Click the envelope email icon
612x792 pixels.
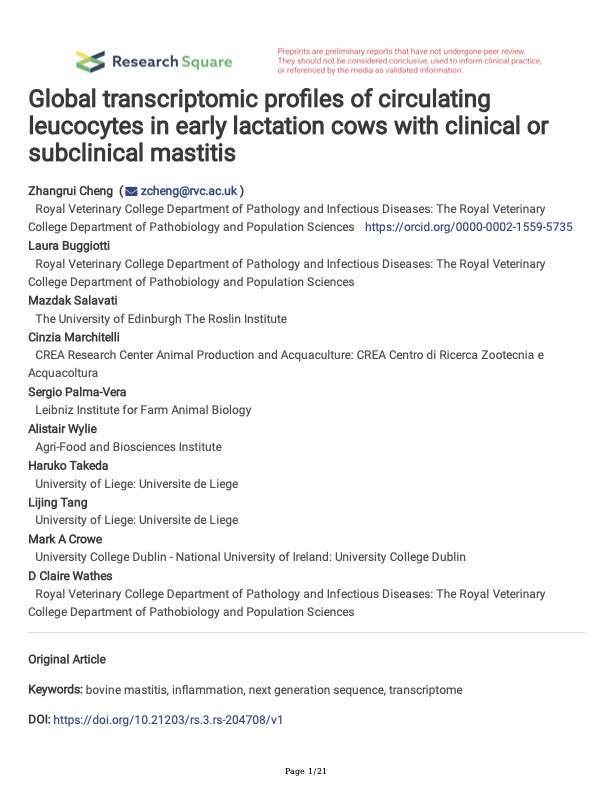(x=131, y=191)
